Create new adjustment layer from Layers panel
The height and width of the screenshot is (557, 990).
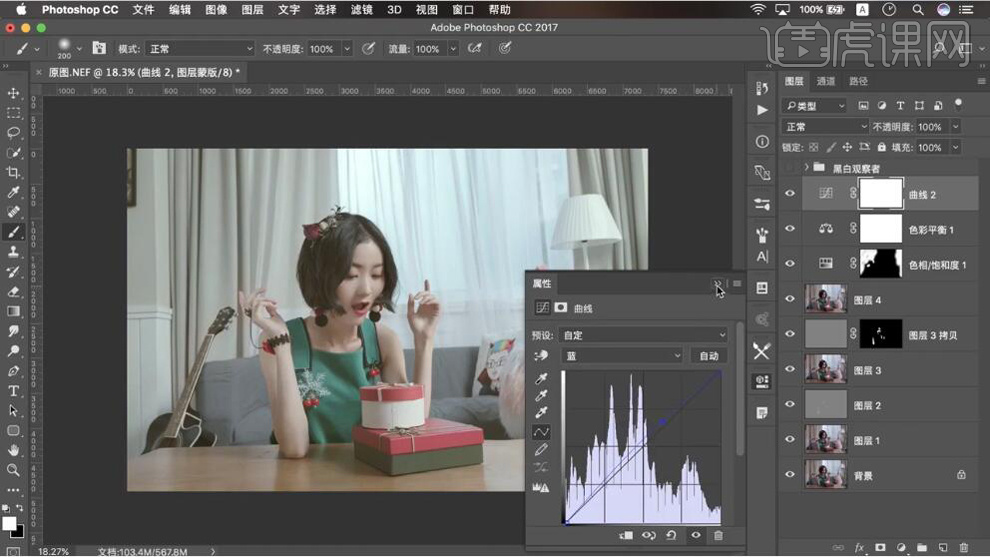(901, 548)
